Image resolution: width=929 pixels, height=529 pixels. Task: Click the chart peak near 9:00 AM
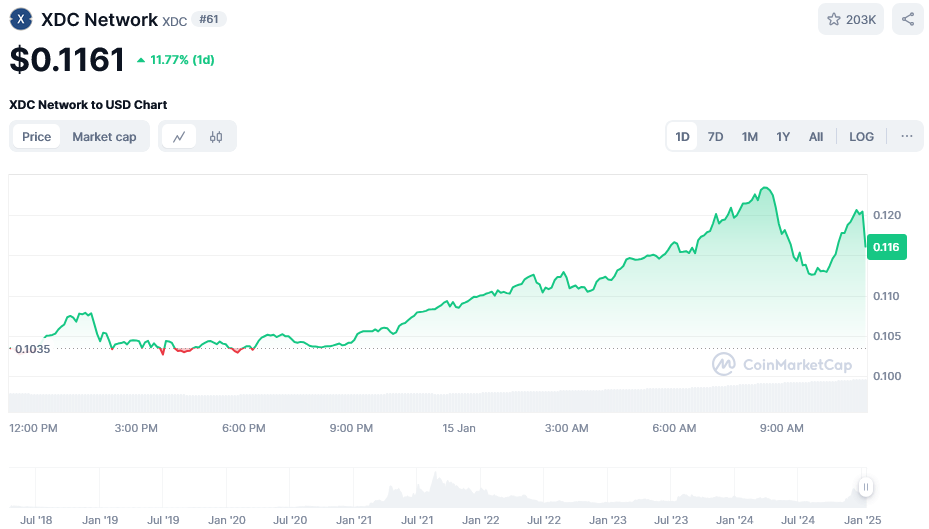tap(766, 188)
